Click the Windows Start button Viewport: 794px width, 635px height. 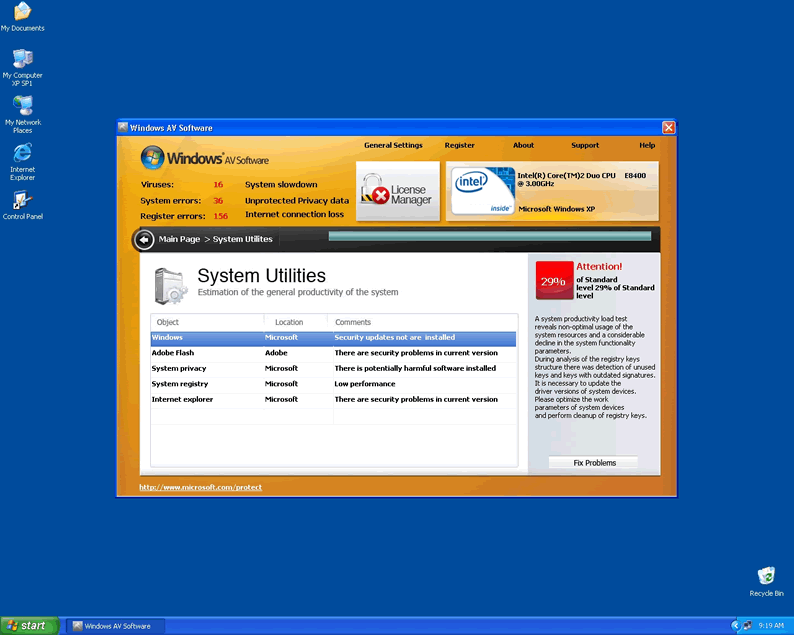pos(27,626)
